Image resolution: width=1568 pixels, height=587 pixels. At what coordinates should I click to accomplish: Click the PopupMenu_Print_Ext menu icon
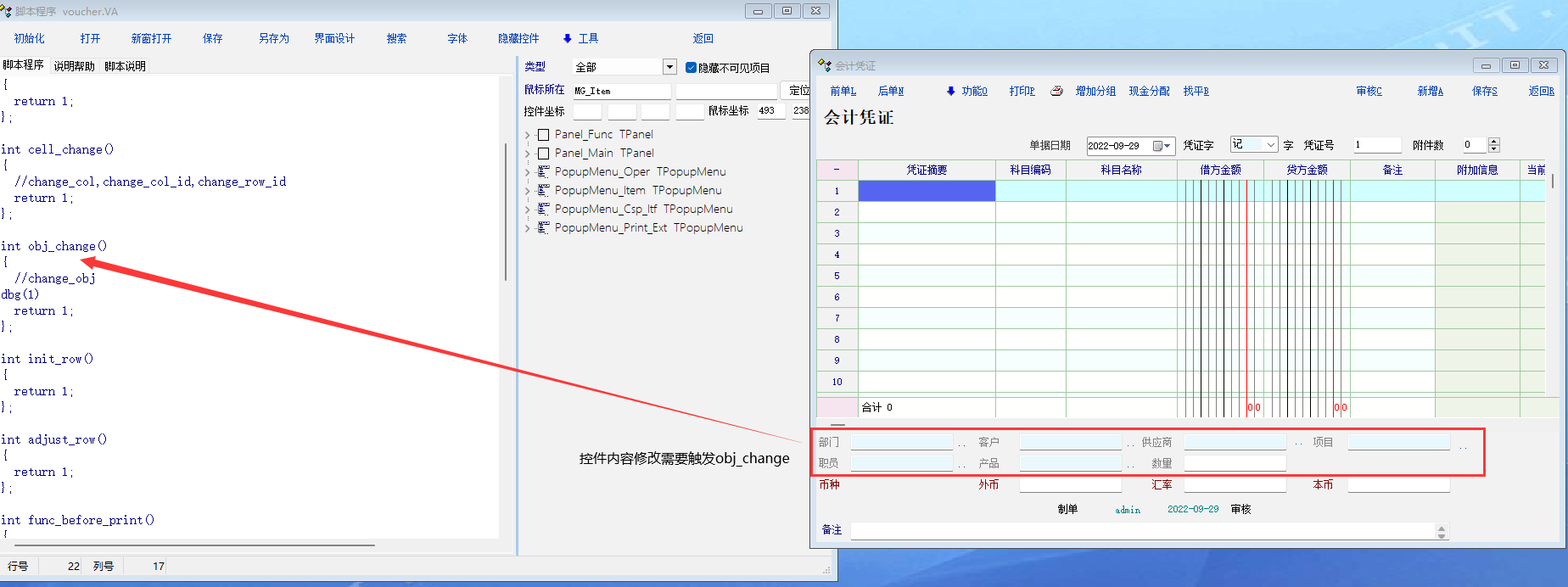tap(544, 227)
